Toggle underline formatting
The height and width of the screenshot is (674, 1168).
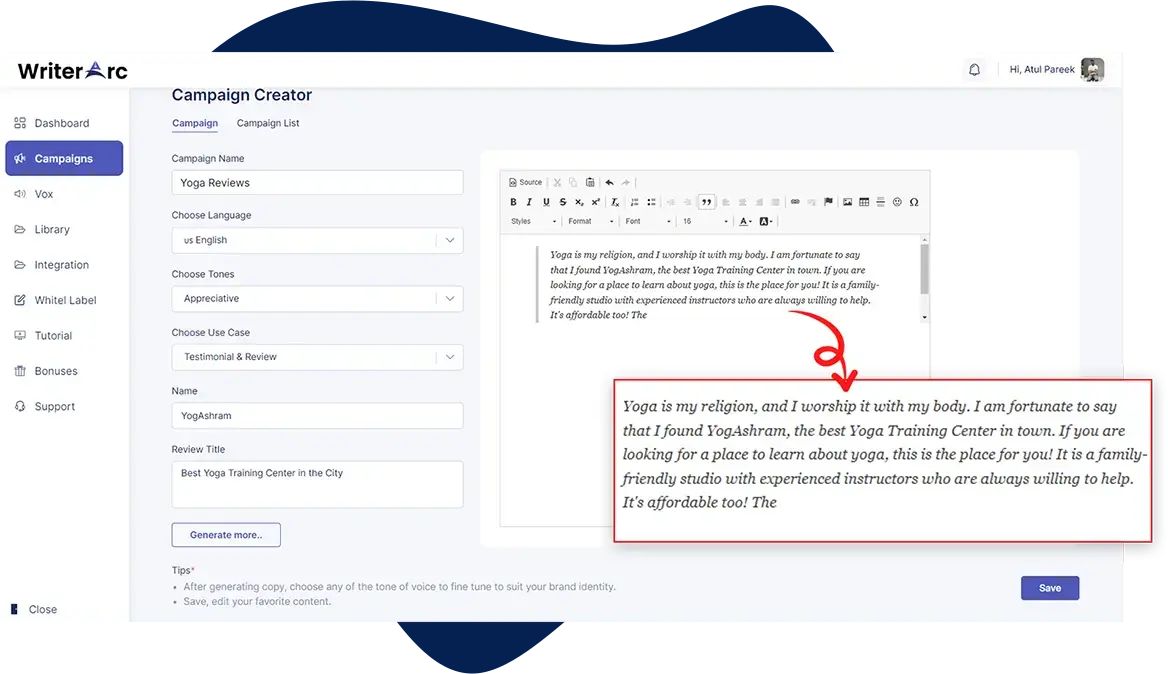point(546,202)
